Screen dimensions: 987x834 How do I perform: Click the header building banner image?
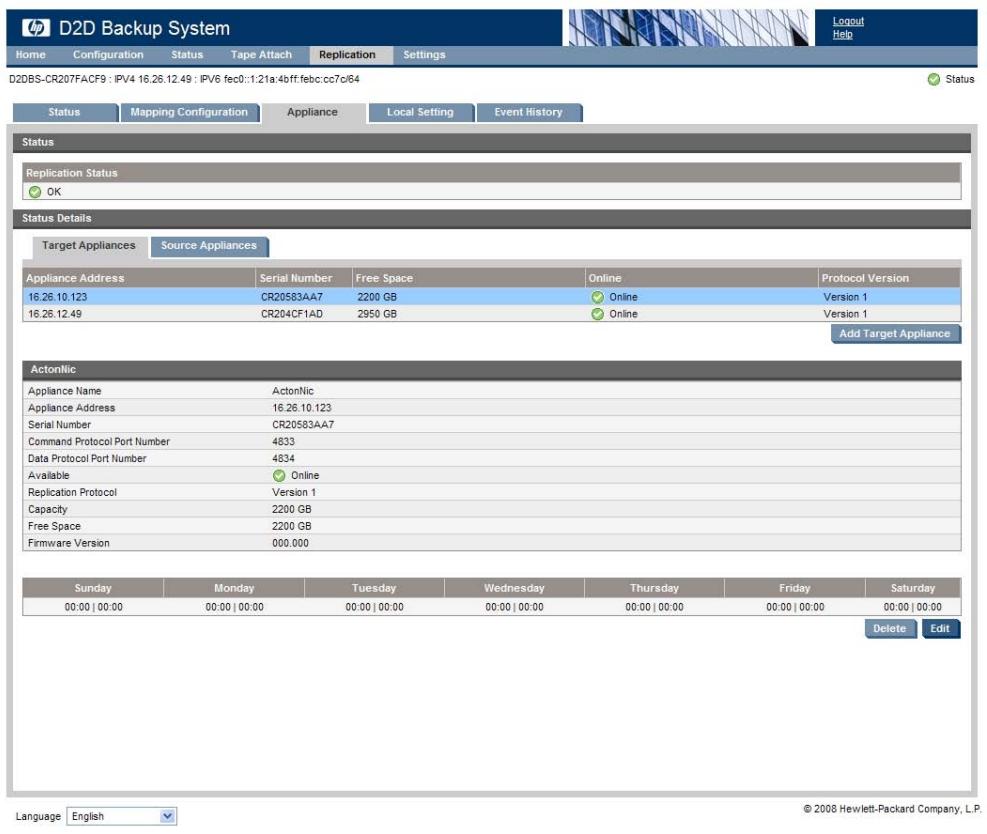tap(689, 28)
